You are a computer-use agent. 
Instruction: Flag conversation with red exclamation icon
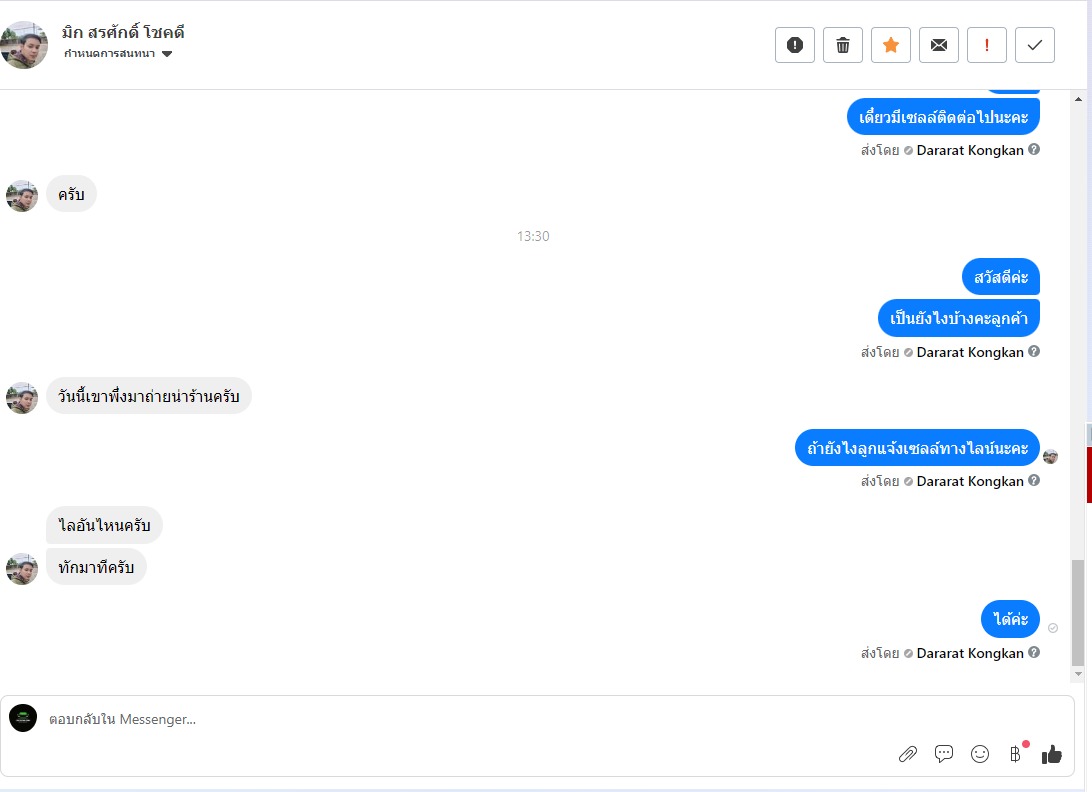tap(987, 45)
